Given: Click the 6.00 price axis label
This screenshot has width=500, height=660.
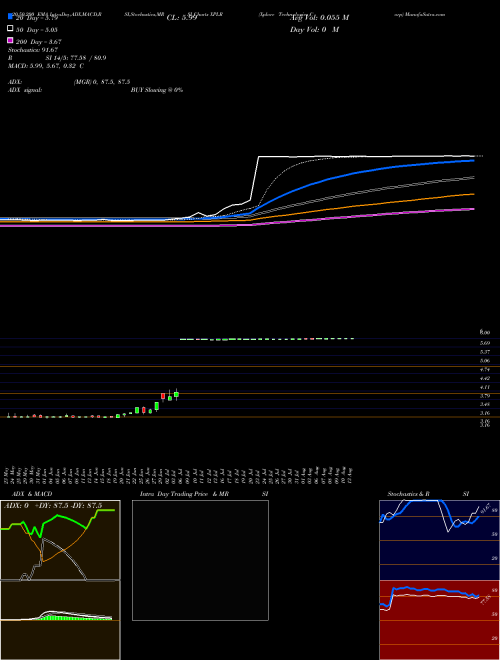Looking at the screenshot, I should (485, 333).
